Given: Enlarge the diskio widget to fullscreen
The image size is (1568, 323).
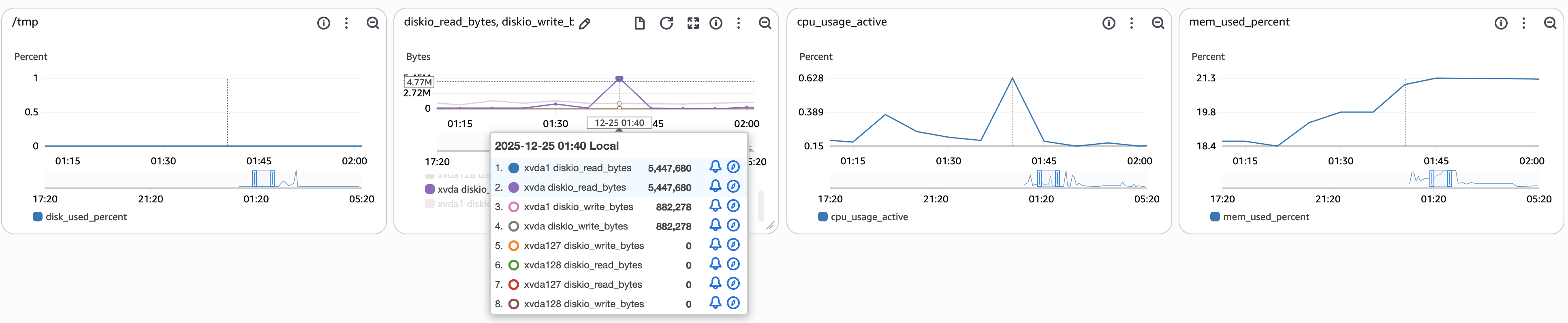Looking at the screenshot, I should tap(693, 23).
